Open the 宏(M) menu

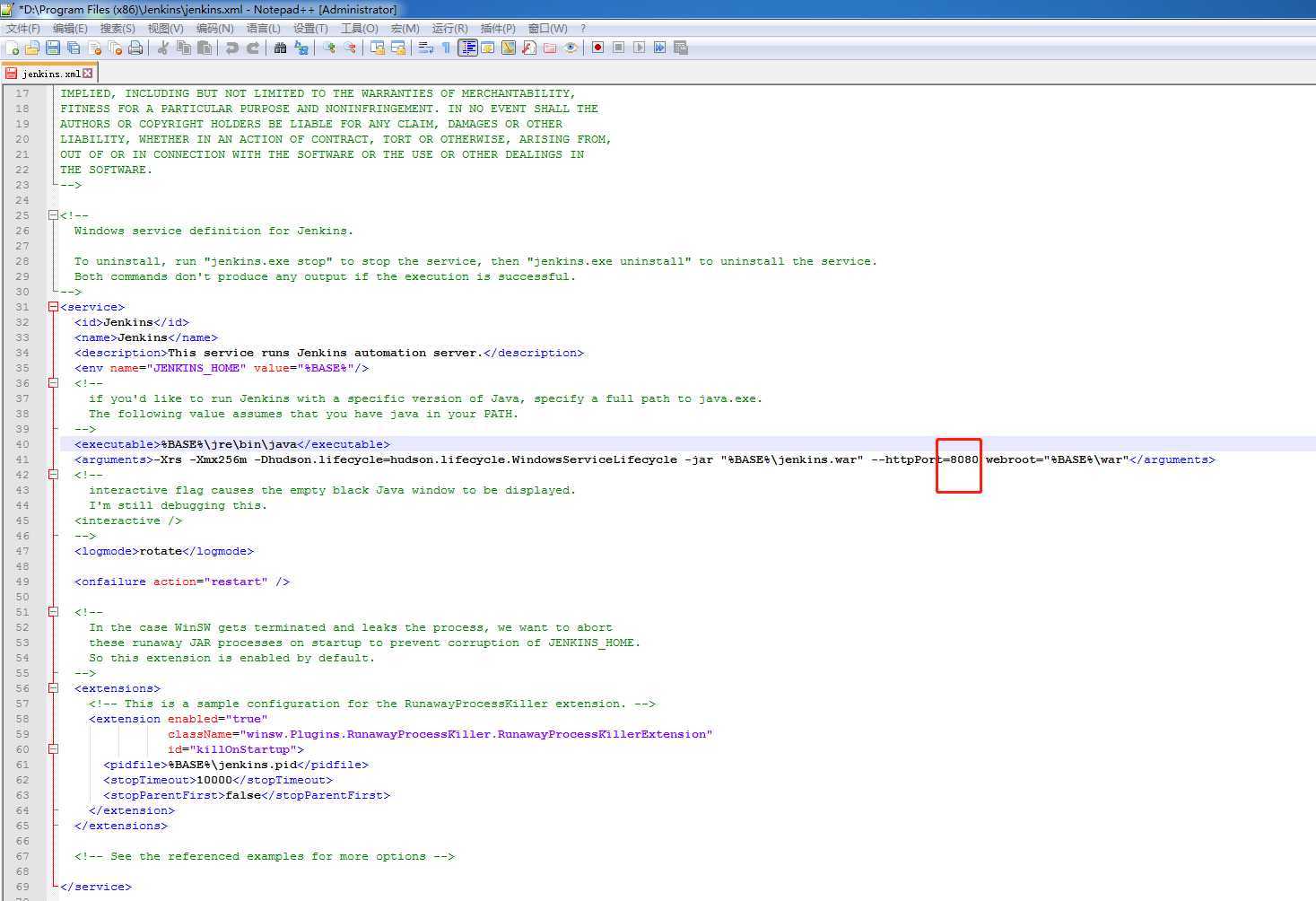pyautogui.click(x=405, y=29)
